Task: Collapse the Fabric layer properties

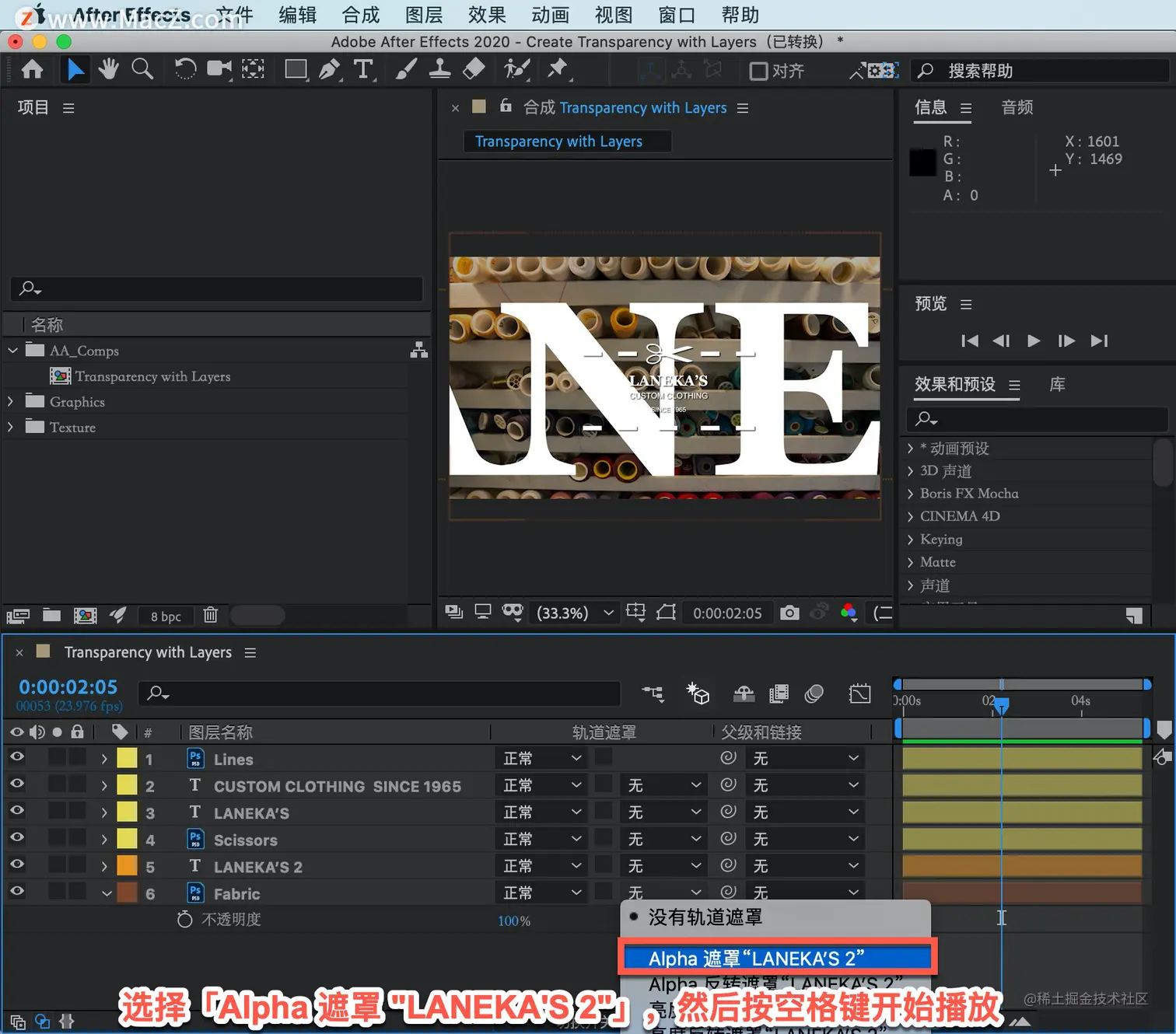Action: click(x=107, y=893)
